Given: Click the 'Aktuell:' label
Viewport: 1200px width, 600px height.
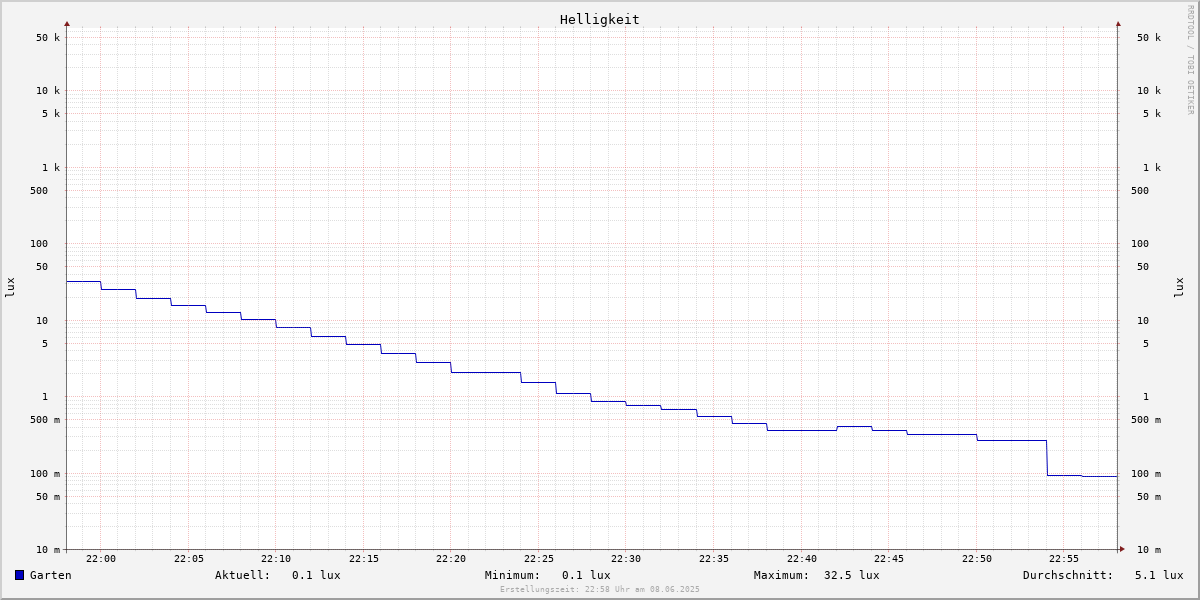Looking at the screenshot, I should coord(243,575).
